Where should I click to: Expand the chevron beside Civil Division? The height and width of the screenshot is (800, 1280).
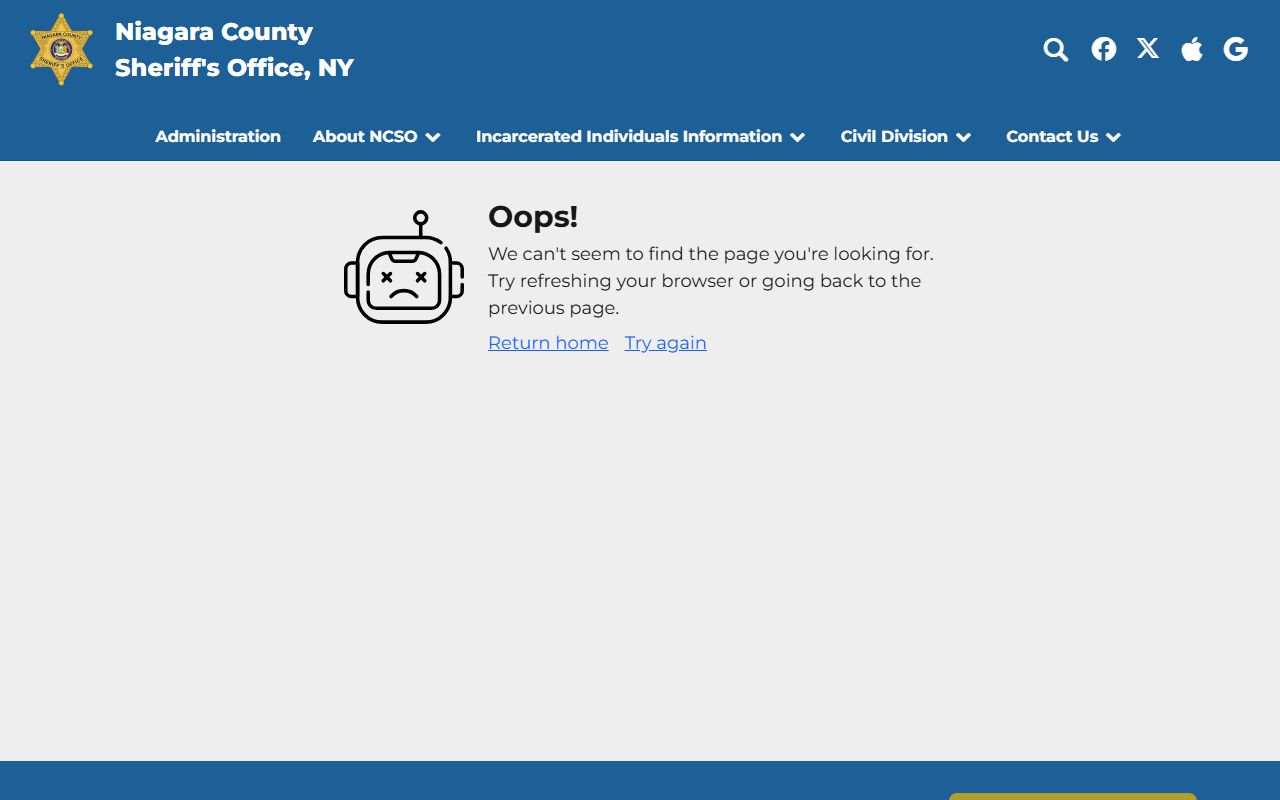coord(963,137)
